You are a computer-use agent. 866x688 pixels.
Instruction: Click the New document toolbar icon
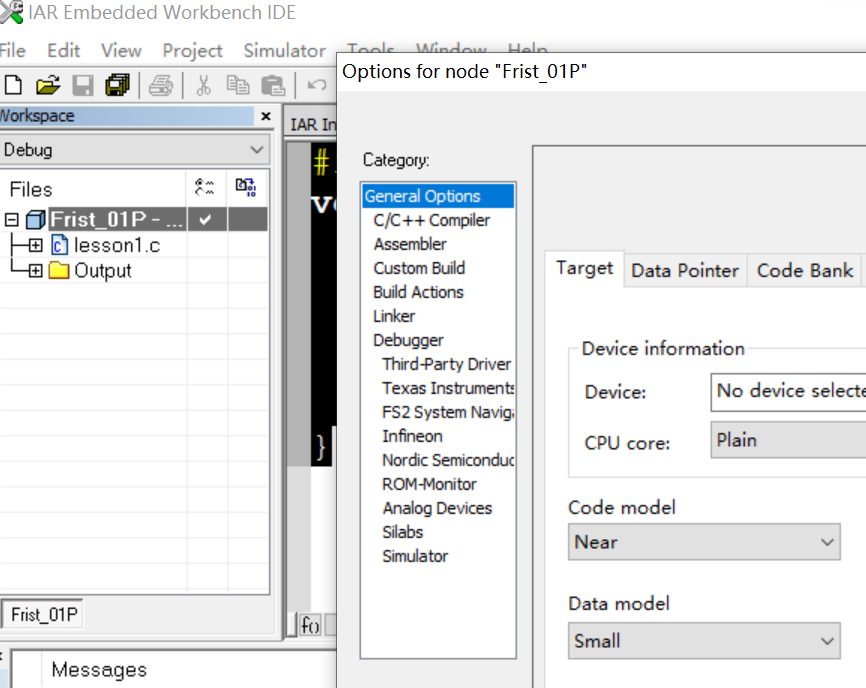(x=13, y=86)
